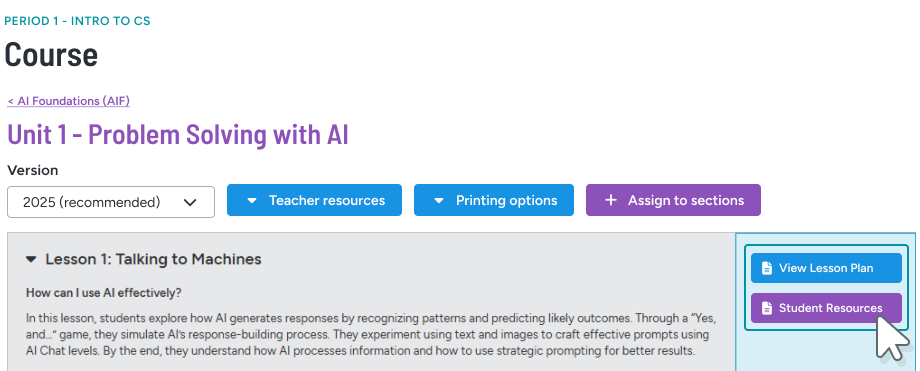The height and width of the screenshot is (371, 920).
Task: Click the chevron in the Version selector
Action: point(190,203)
